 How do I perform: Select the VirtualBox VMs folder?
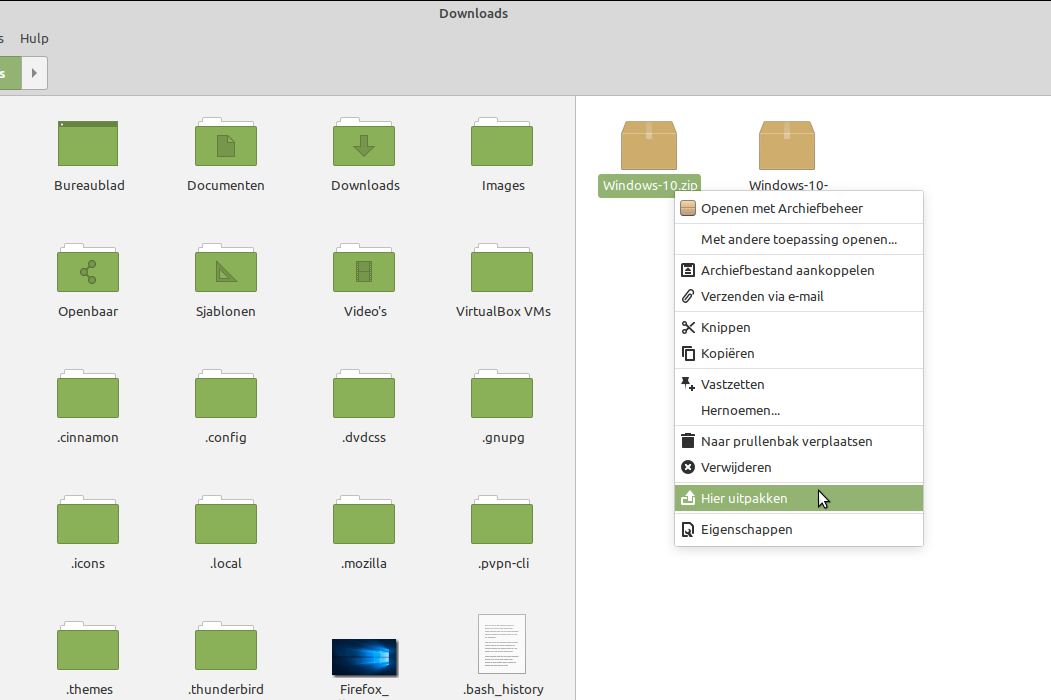[502, 270]
